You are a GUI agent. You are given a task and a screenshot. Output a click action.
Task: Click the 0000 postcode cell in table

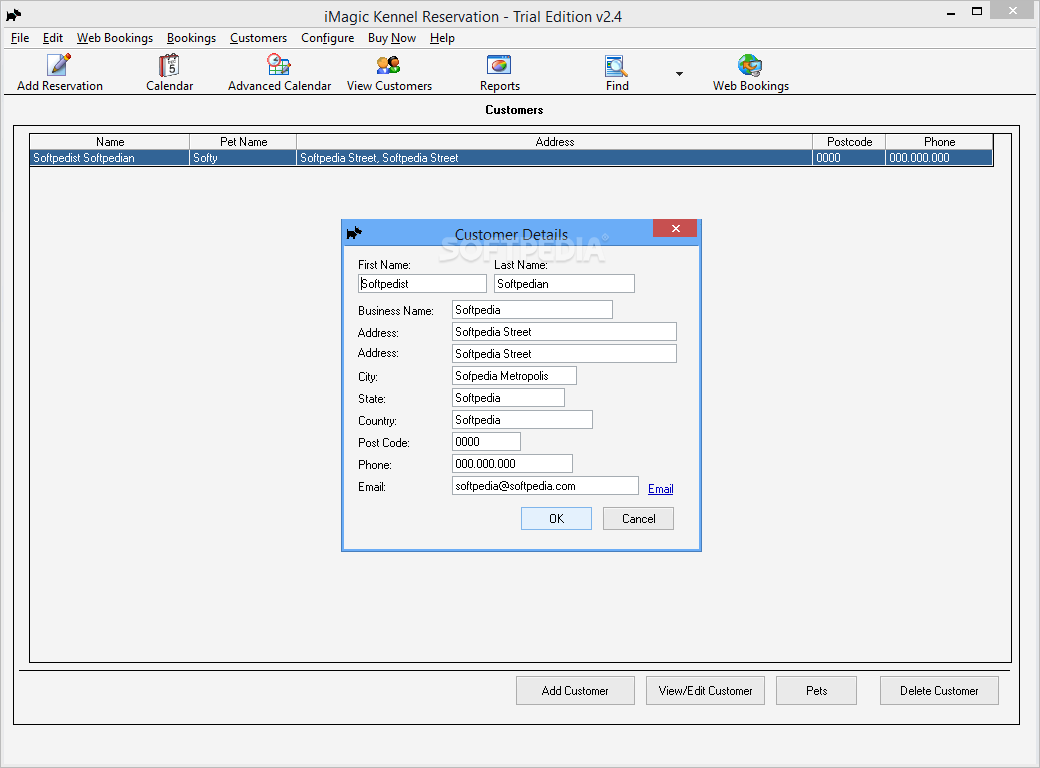[849, 158]
